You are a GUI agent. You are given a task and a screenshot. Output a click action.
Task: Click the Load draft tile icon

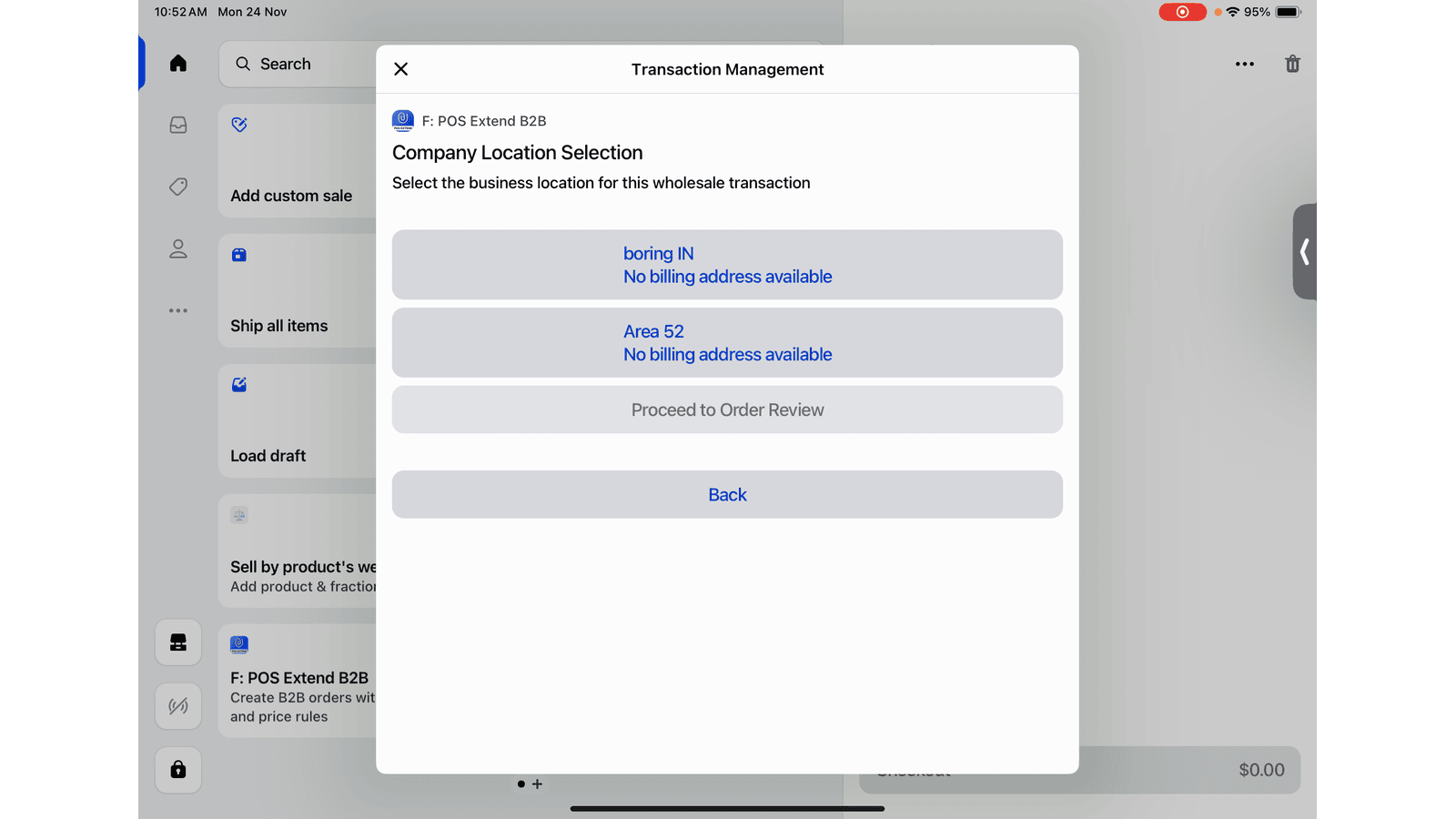click(239, 385)
